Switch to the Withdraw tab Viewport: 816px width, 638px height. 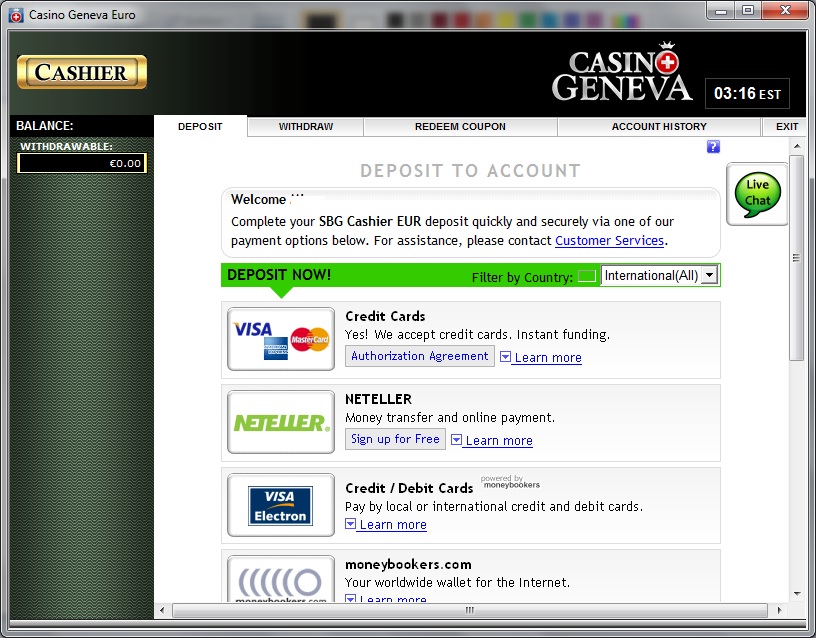coord(305,127)
